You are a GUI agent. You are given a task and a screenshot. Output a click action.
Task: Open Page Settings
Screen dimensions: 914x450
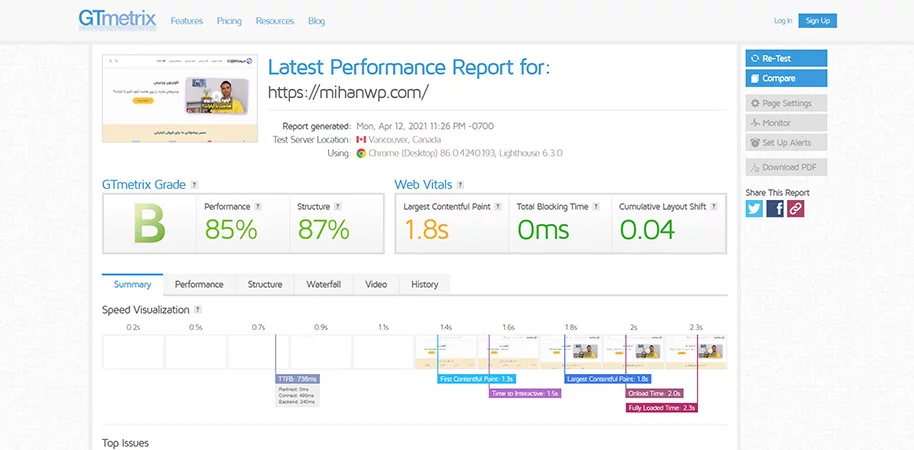point(786,103)
